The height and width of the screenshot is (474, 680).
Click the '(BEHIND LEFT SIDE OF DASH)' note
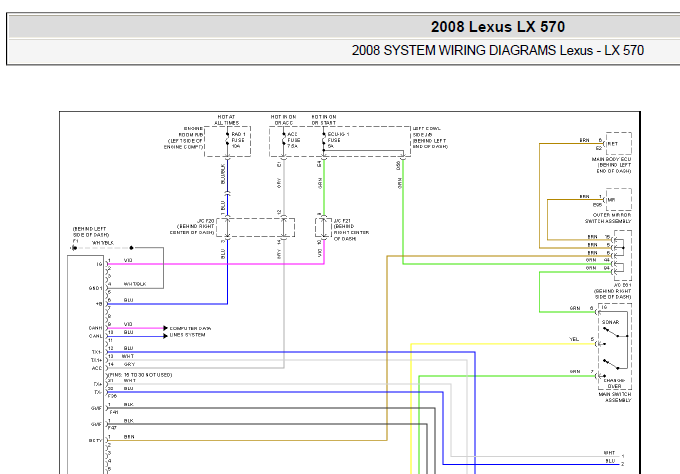point(91,232)
